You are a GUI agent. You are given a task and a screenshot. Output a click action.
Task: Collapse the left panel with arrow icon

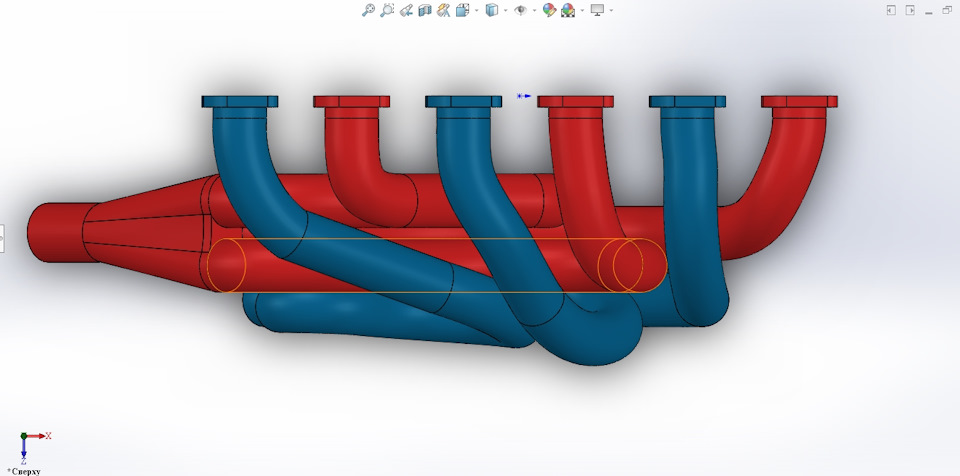click(891, 10)
